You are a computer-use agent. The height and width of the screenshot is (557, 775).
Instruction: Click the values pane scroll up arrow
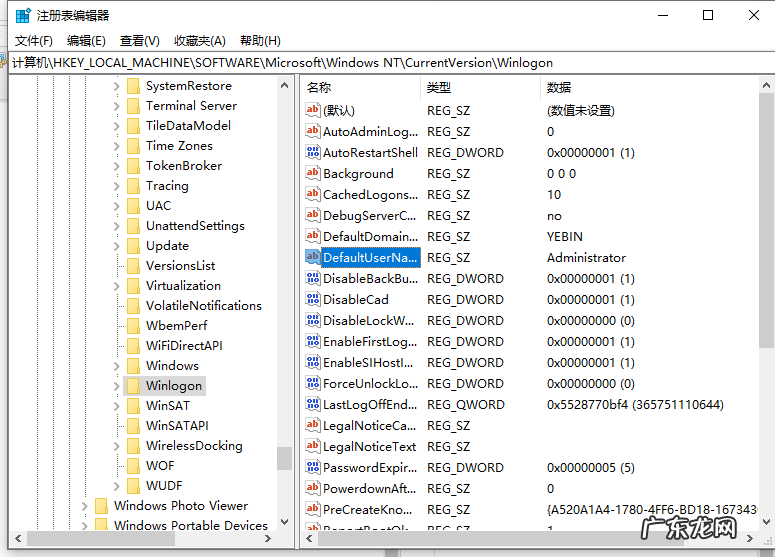(766, 86)
